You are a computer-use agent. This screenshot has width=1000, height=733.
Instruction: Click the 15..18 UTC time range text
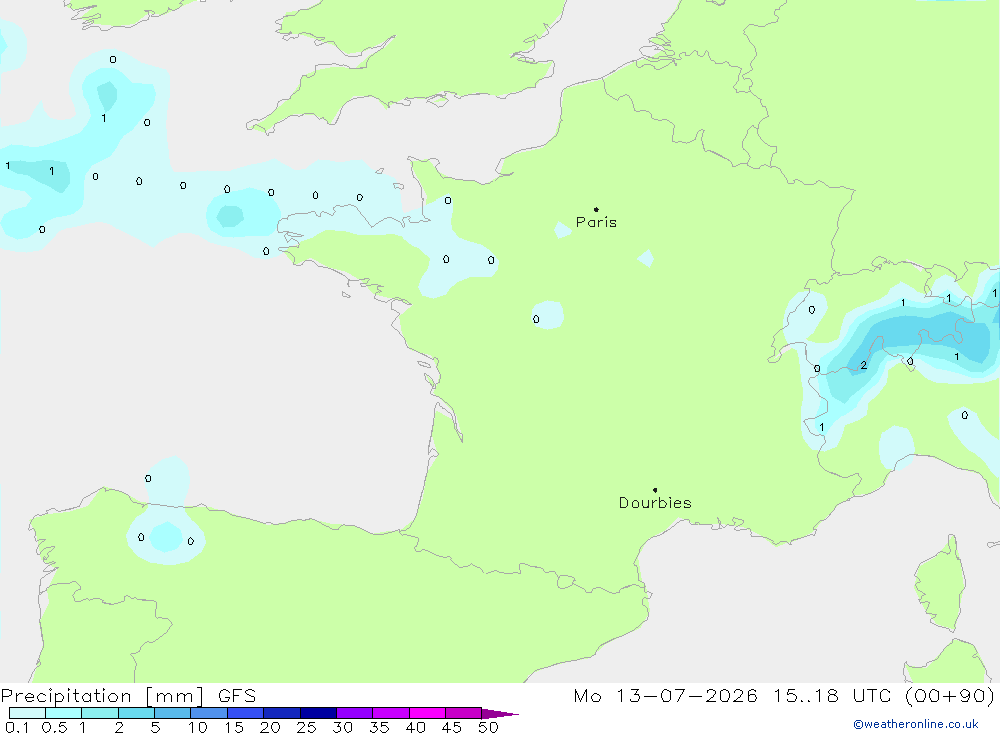point(831,695)
